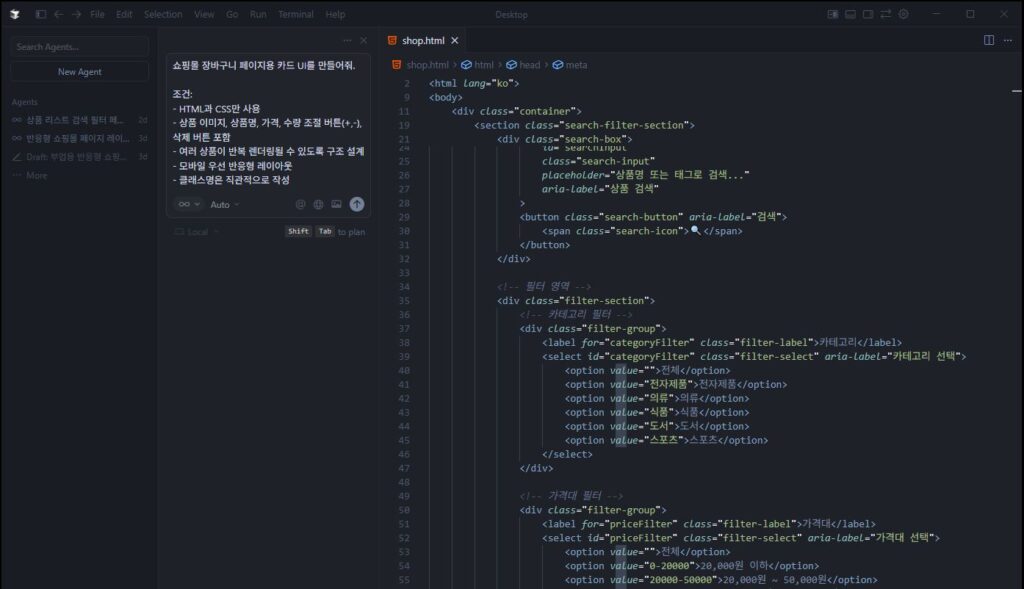This screenshot has width=1024, height=589.
Task: Open the Run menu
Action: pyautogui.click(x=260, y=14)
